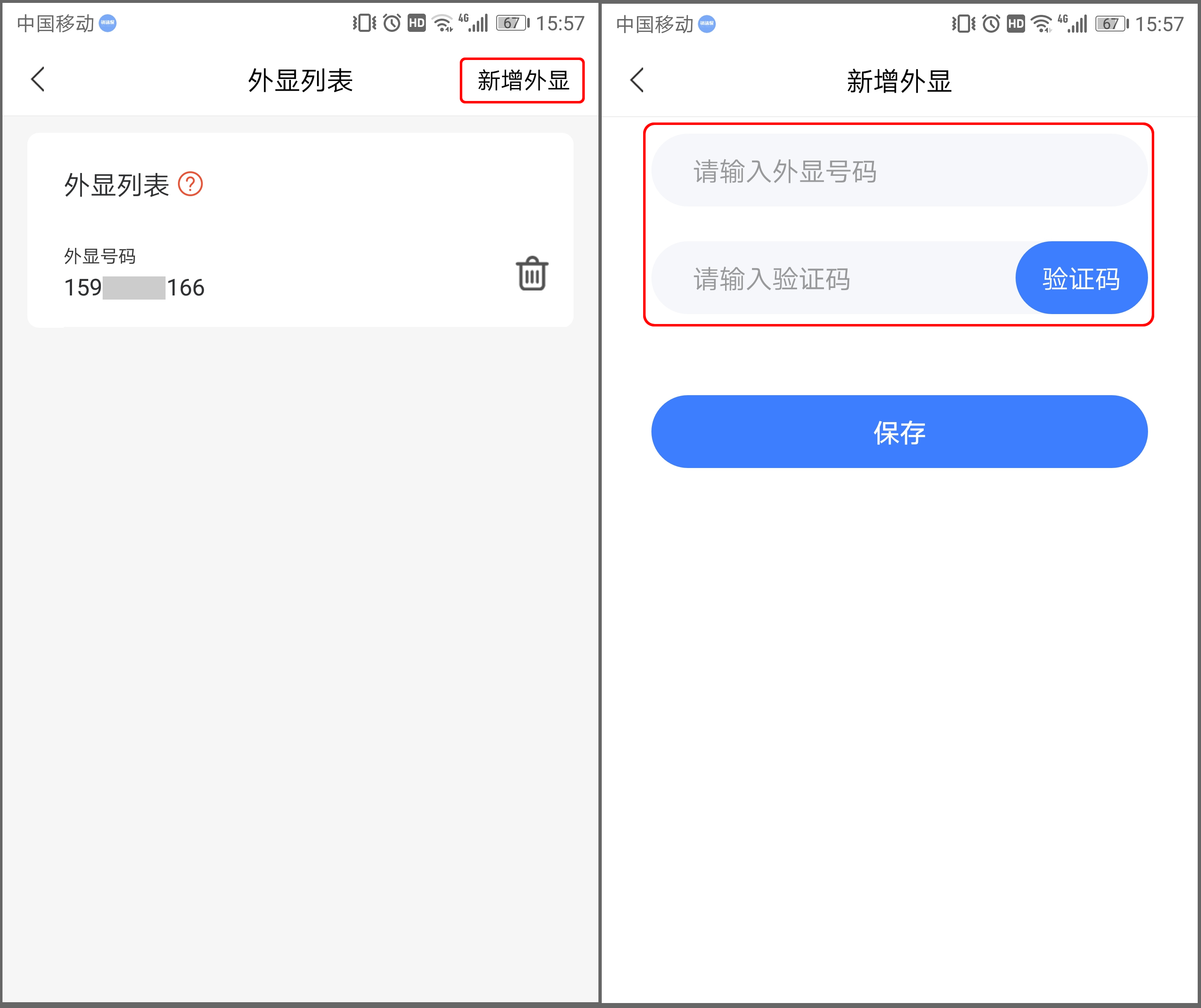
Task: Save the new number with 保存
Action: [x=899, y=432]
